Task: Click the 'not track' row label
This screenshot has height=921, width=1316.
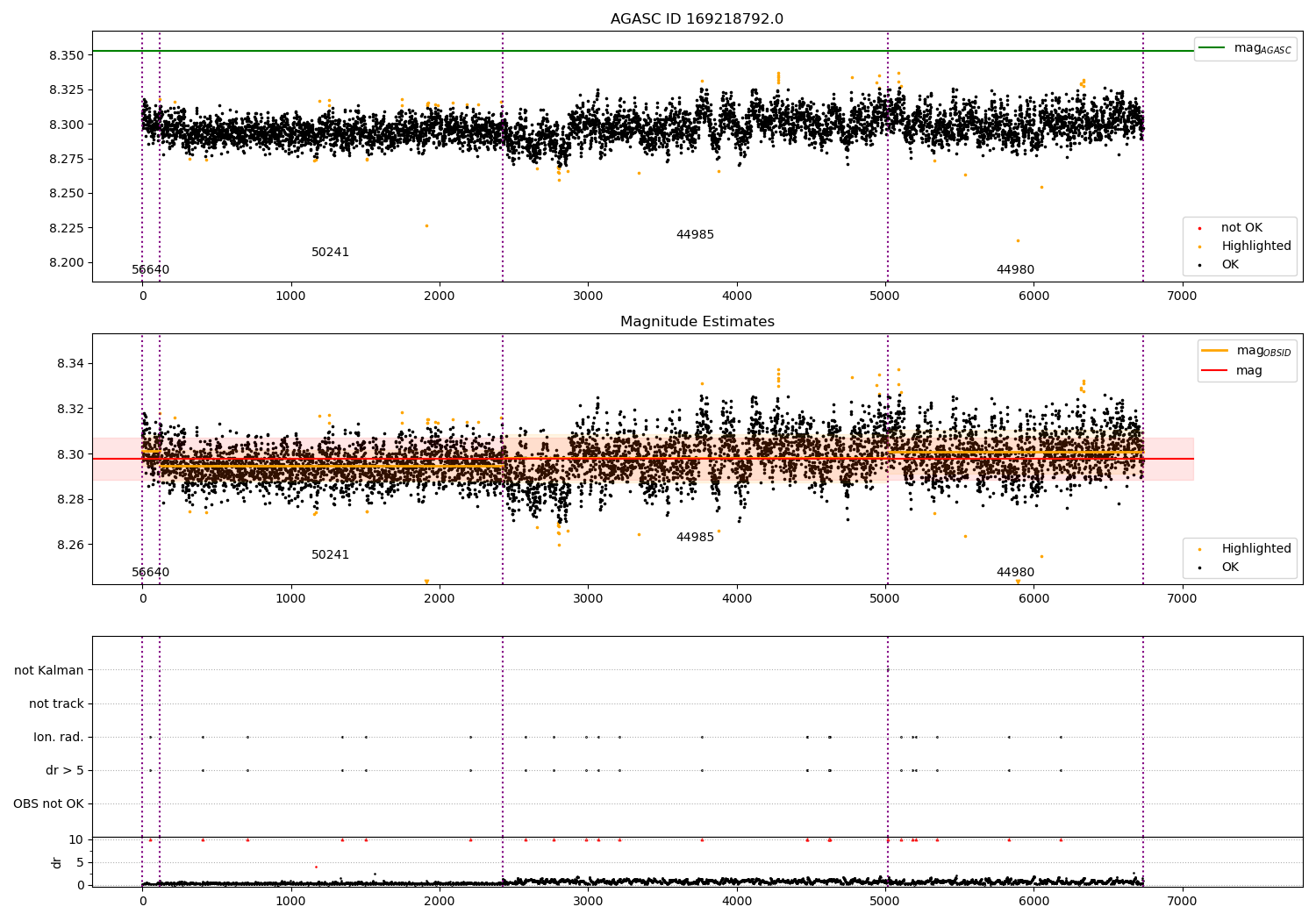Action: [56, 703]
